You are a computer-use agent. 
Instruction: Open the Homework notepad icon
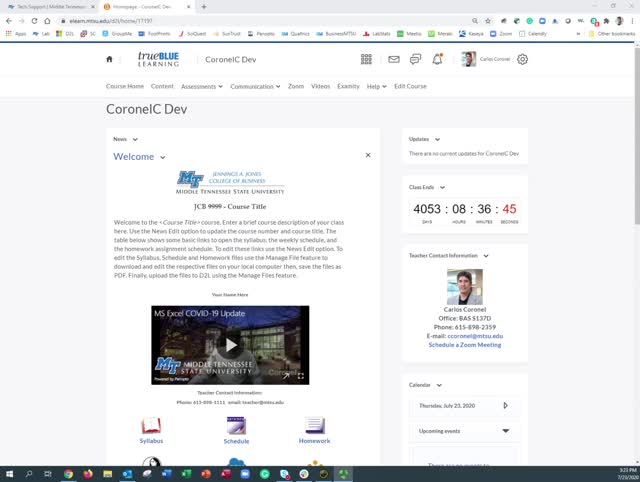pyautogui.click(x=314, y=426)
